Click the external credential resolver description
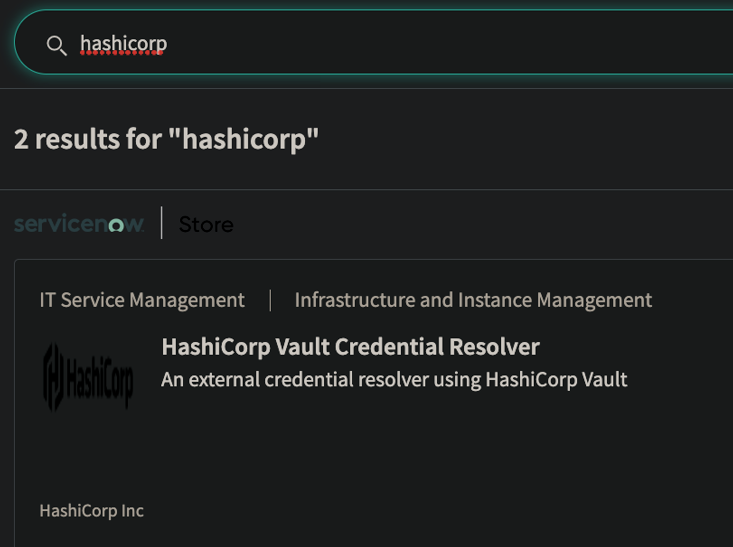 [x=394, y=379]
